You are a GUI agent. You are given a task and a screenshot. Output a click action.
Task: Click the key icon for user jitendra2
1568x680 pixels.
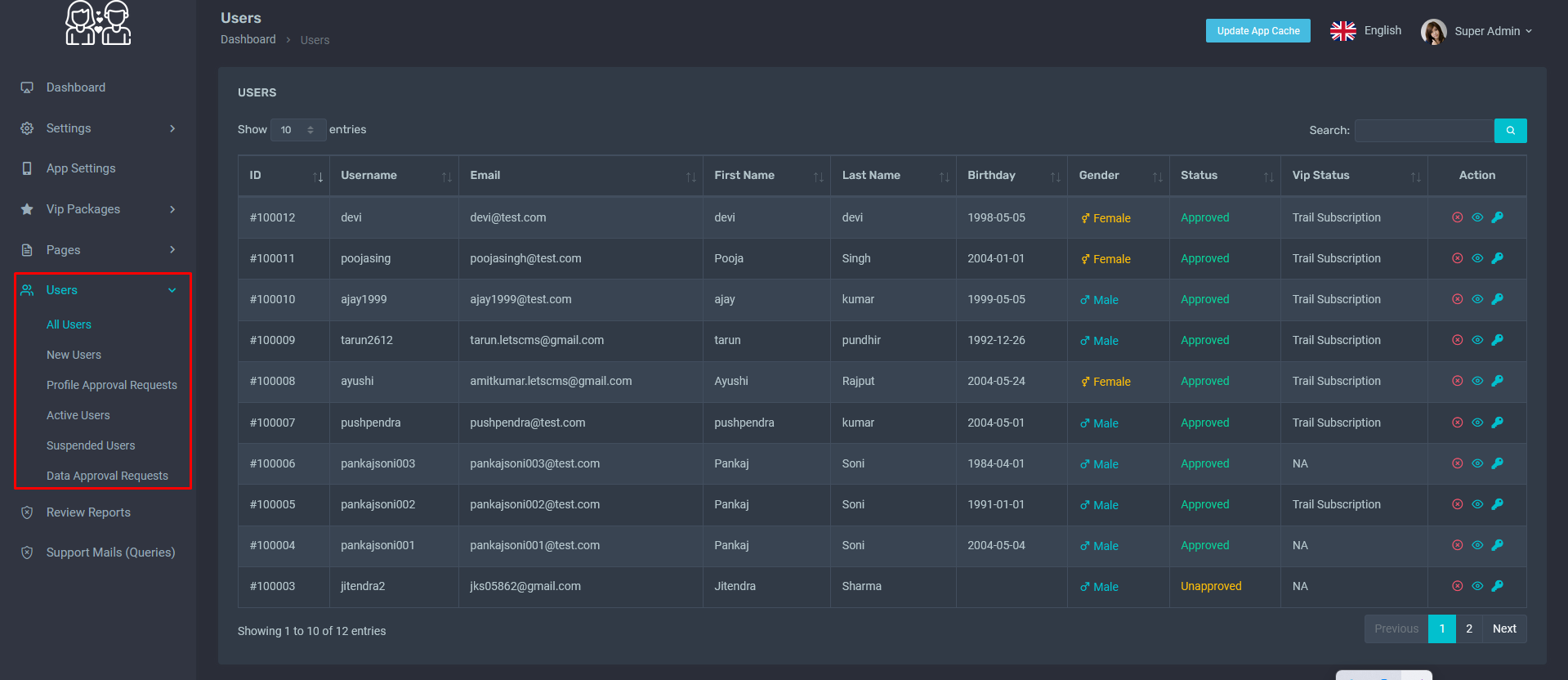pyautogui.click(x=1497, y=586)
